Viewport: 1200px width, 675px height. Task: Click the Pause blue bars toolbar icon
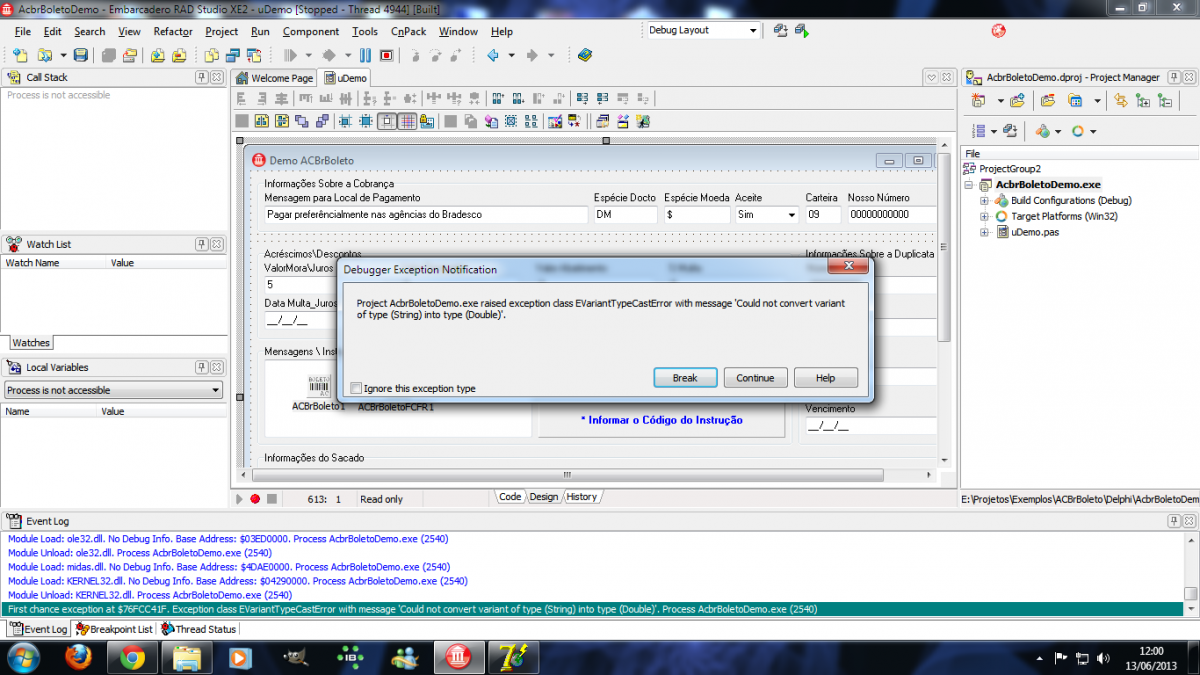point(366,55)
